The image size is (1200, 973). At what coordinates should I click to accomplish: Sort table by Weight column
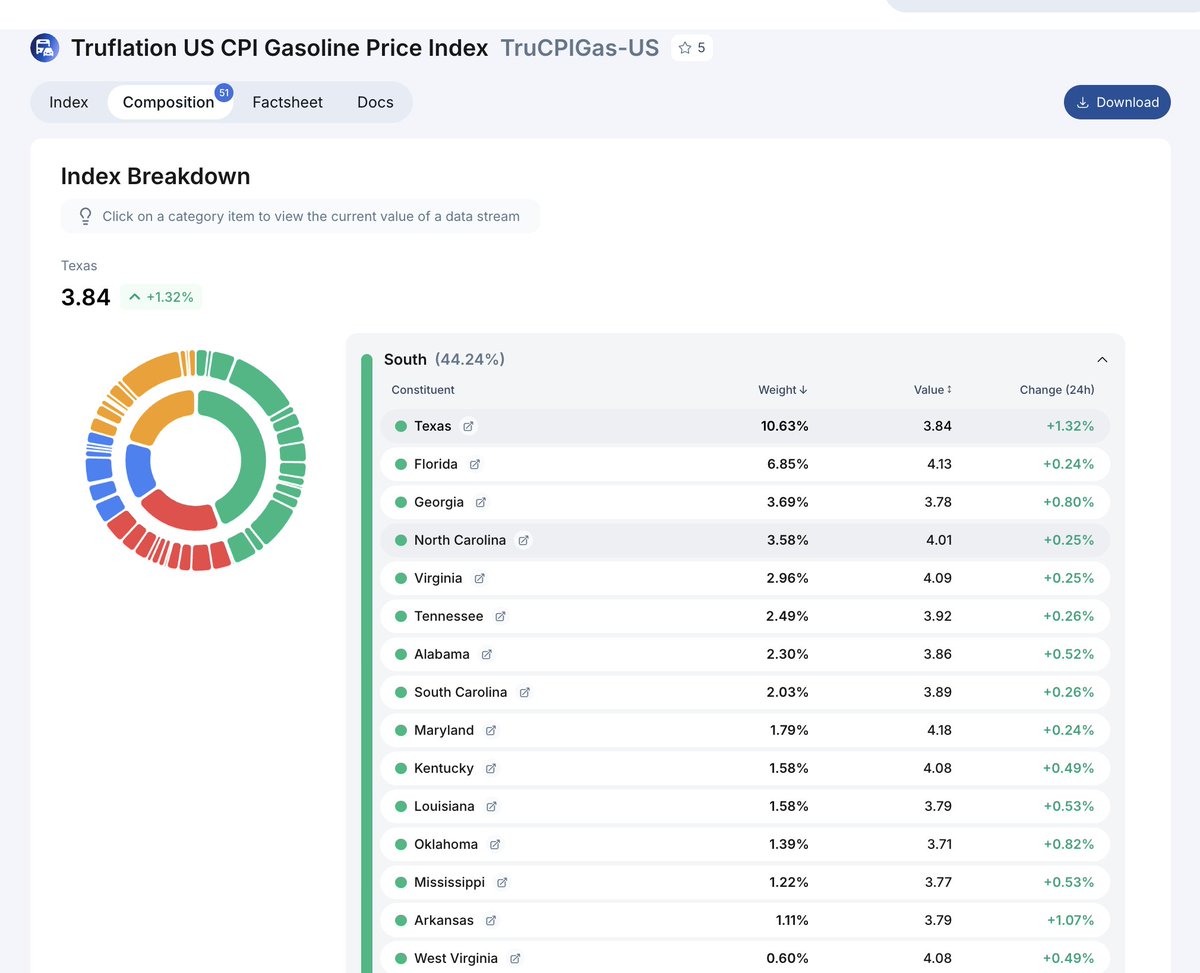click(783, 390)
